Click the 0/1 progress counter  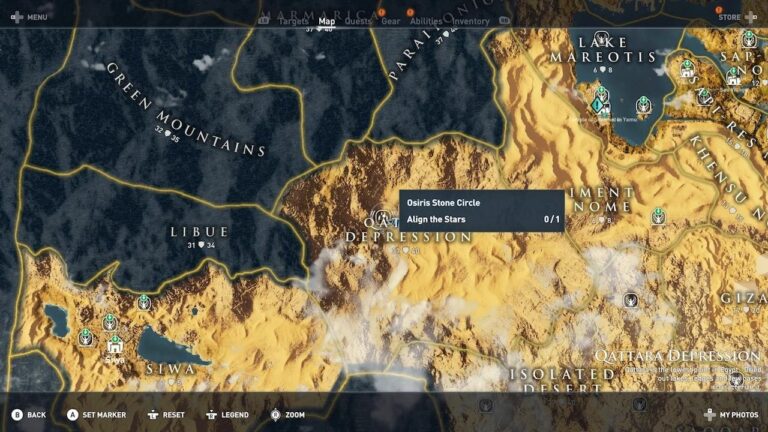point(552,219)
